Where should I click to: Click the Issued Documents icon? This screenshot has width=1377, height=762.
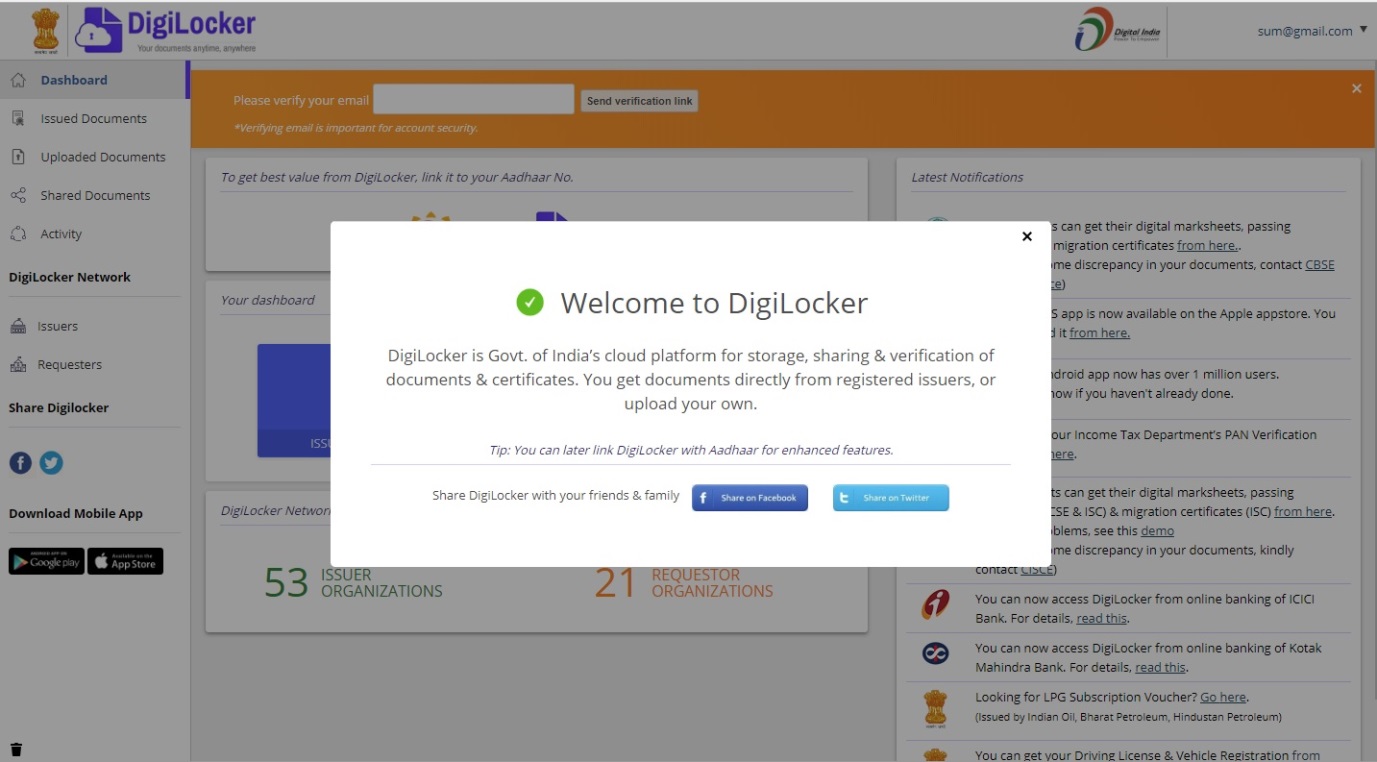tap(18, 118)
